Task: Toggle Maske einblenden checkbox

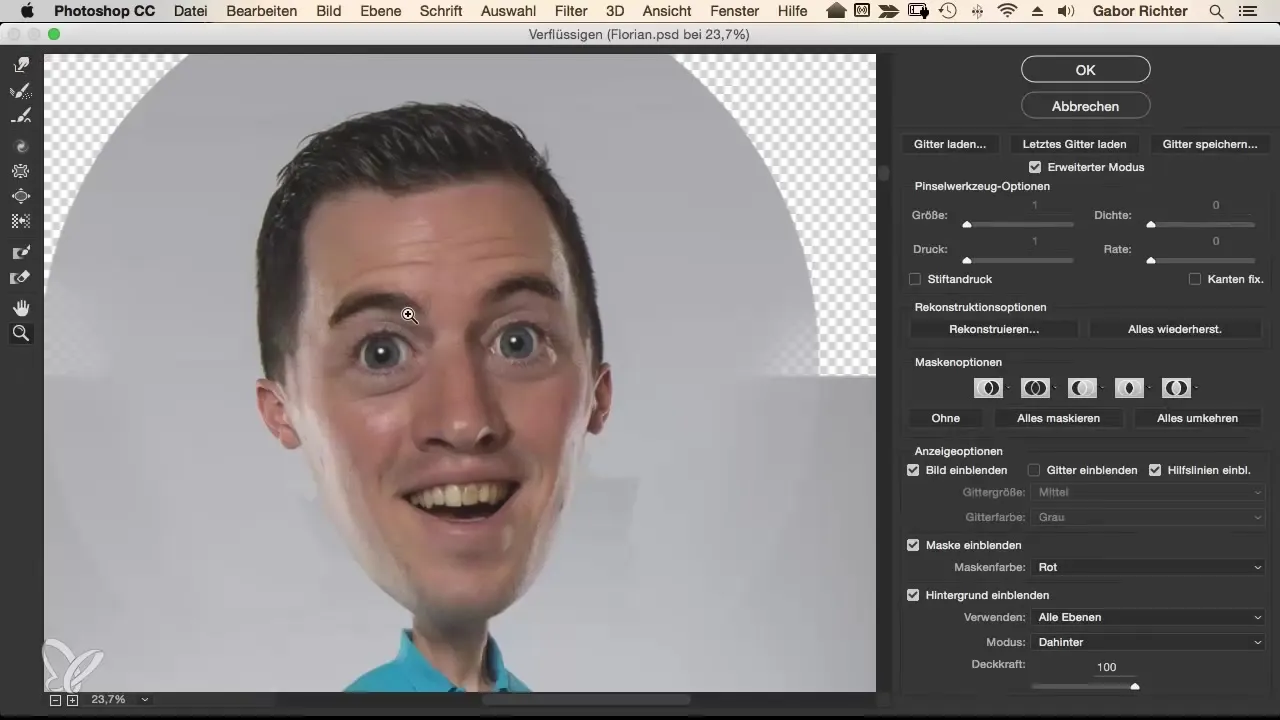Action: pyautogui.click(x=913, y=545)
